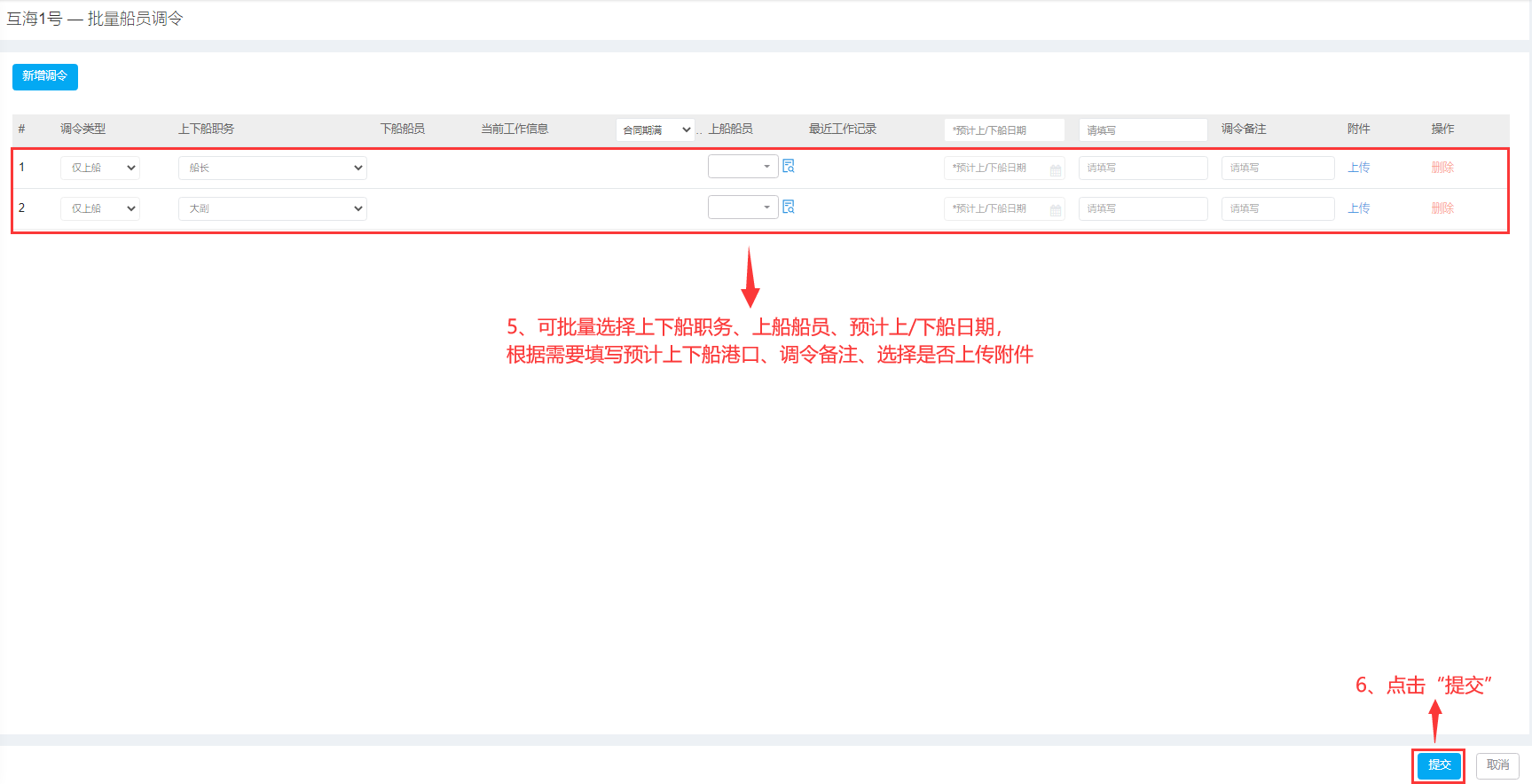Click the 当前工作信息 column header
Screen dimensions: 1532x784
coord(515,129)
